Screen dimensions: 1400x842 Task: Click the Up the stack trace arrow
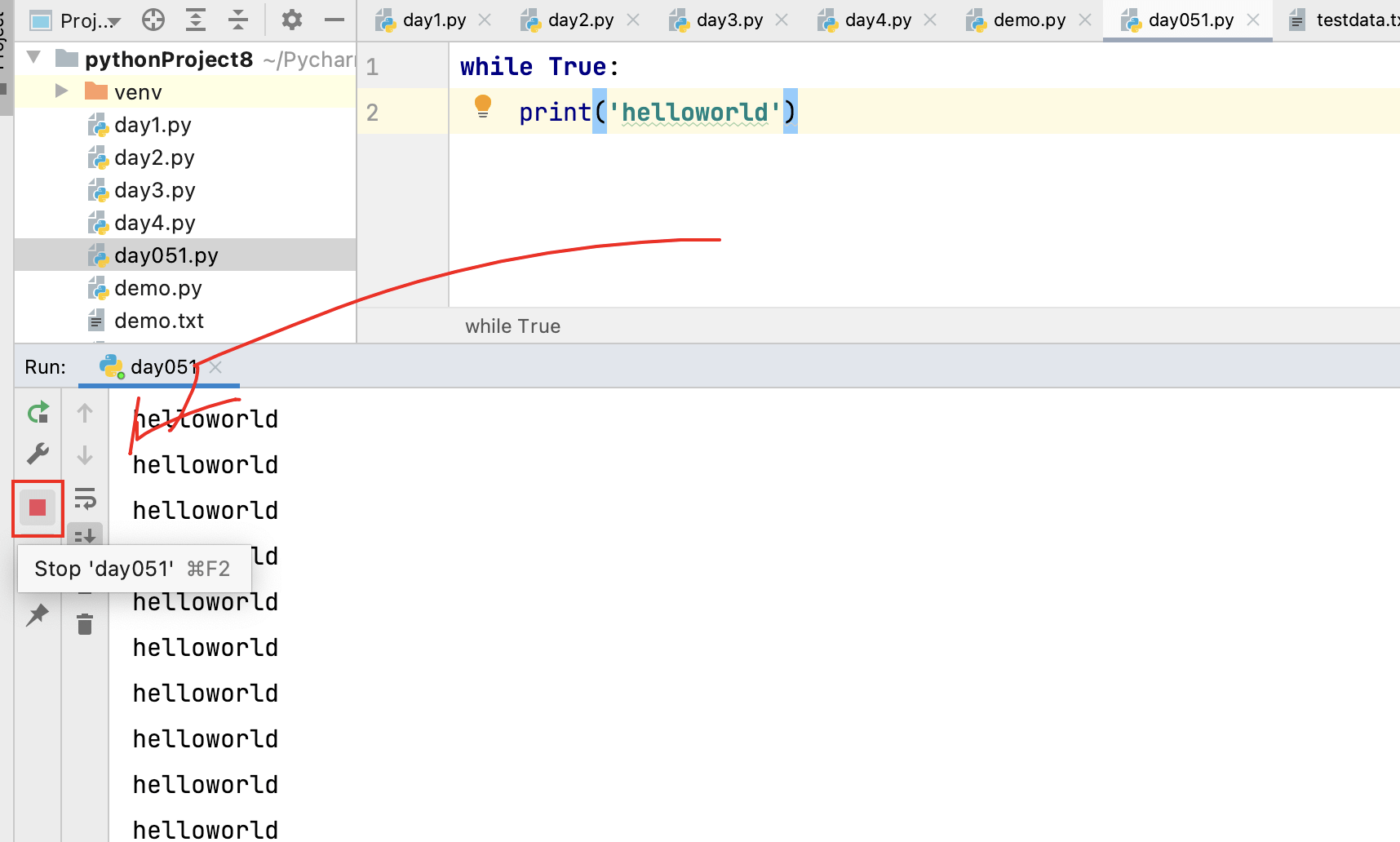click(85, 413)
